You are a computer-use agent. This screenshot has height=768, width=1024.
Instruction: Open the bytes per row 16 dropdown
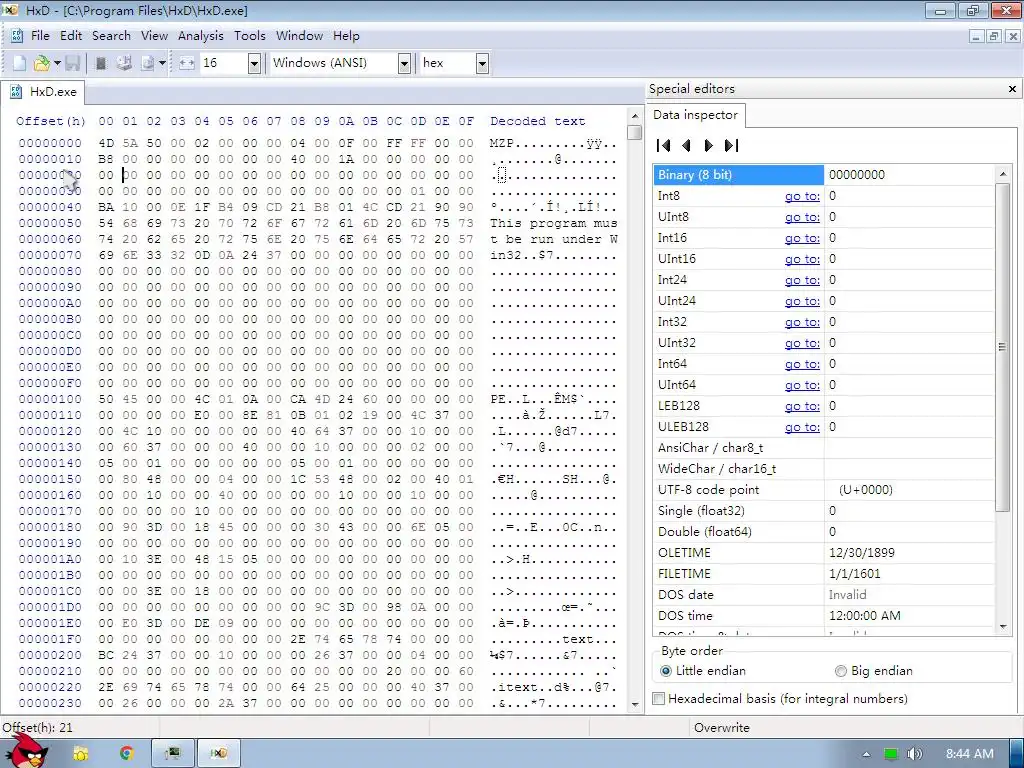[x=254, y=63]
